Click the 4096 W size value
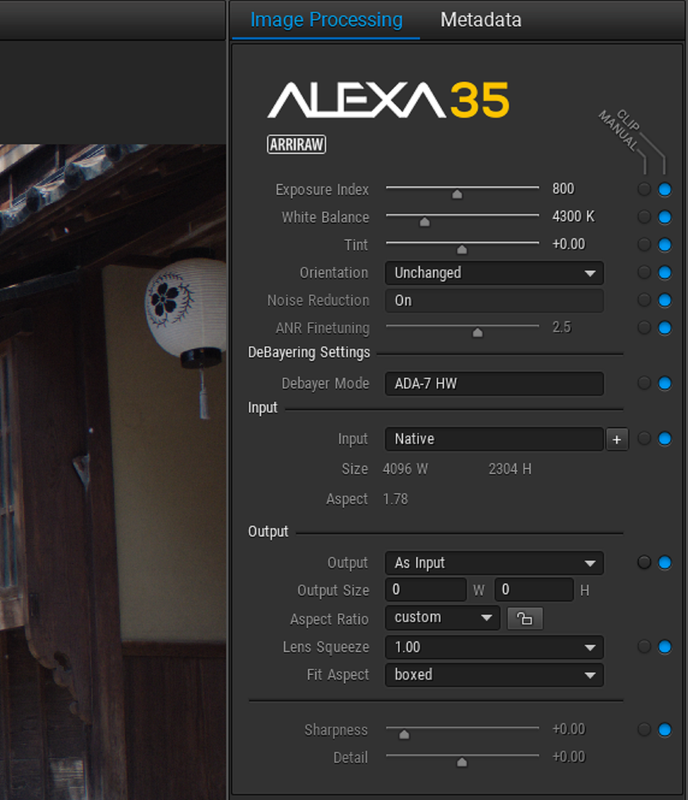The height and width of the screenshot is (800, 688). coord(405,469)
